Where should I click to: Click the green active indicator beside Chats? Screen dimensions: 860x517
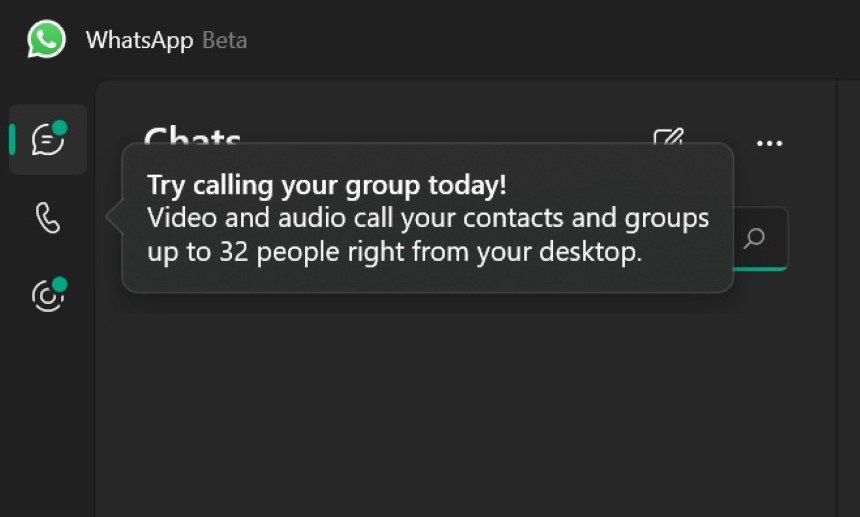click(x=12, y=139)
